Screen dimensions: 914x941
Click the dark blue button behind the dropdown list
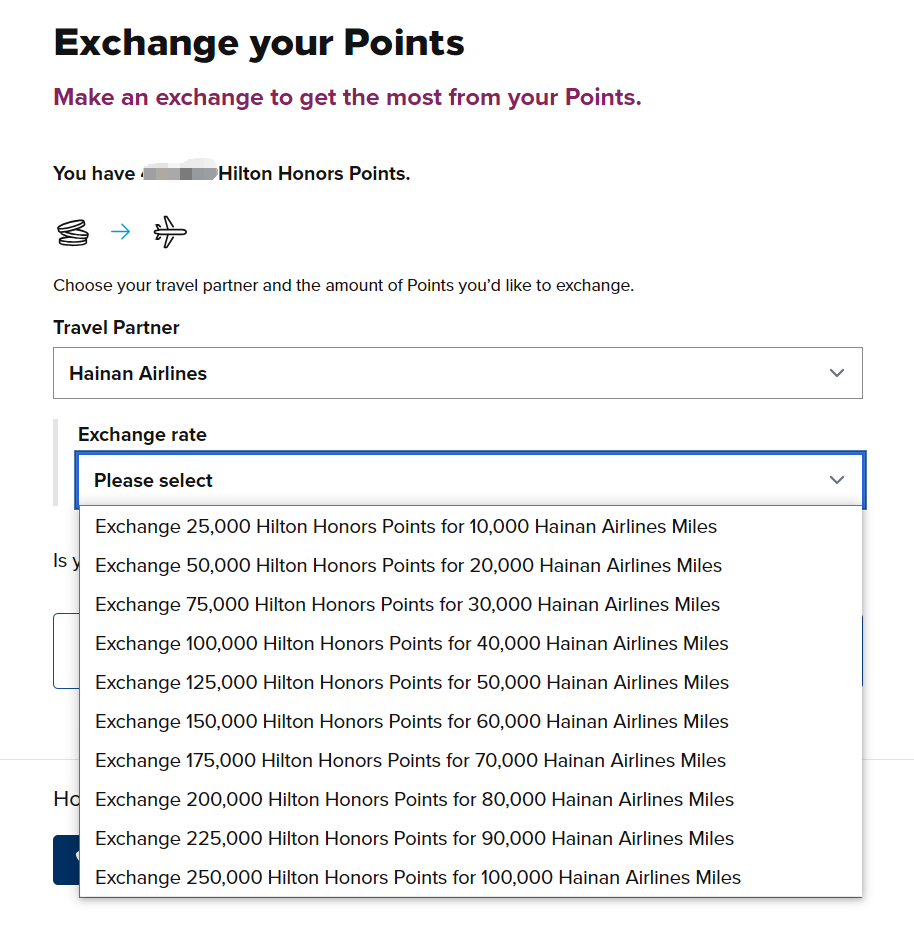pyautogui.click(x=66, y=859)
